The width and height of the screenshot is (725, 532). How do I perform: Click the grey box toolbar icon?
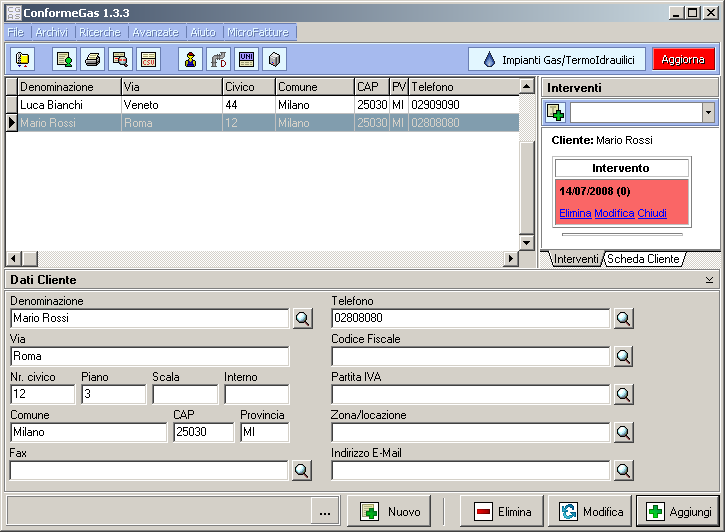pos(274,60)
